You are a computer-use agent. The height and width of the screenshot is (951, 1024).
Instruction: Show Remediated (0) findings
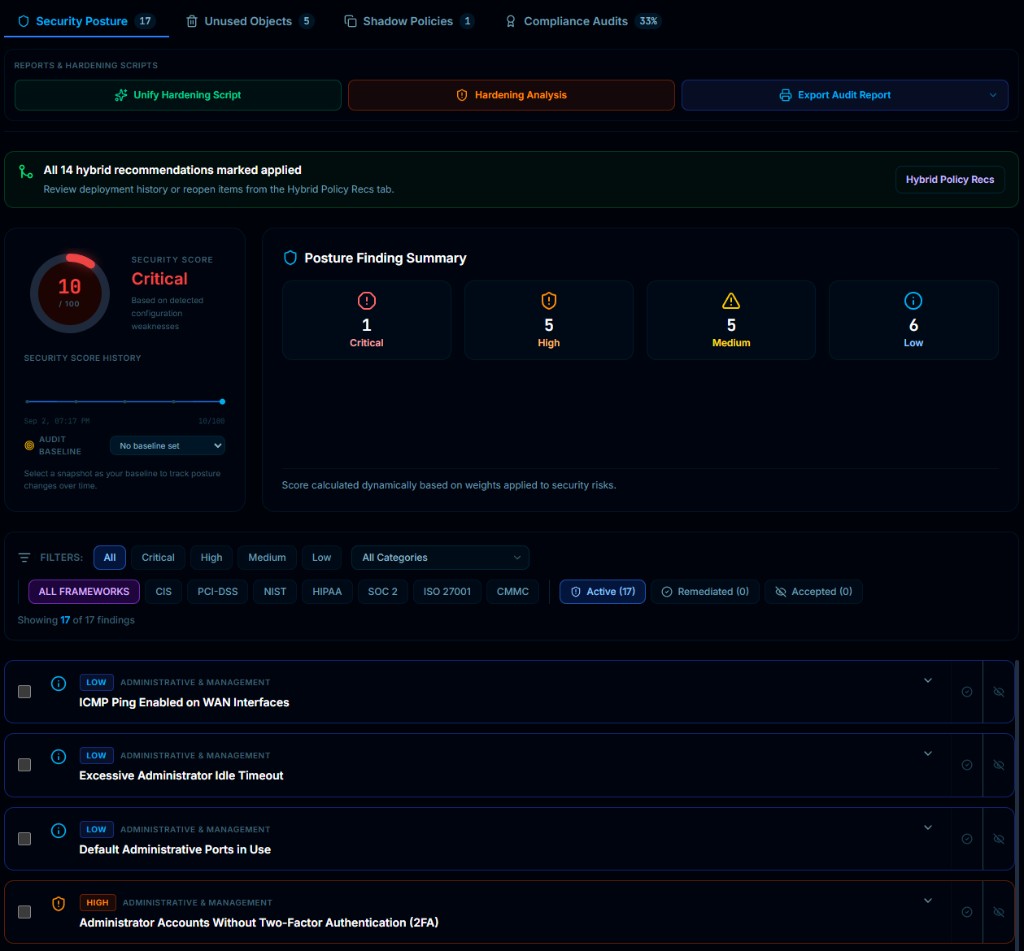pos(705,591)
